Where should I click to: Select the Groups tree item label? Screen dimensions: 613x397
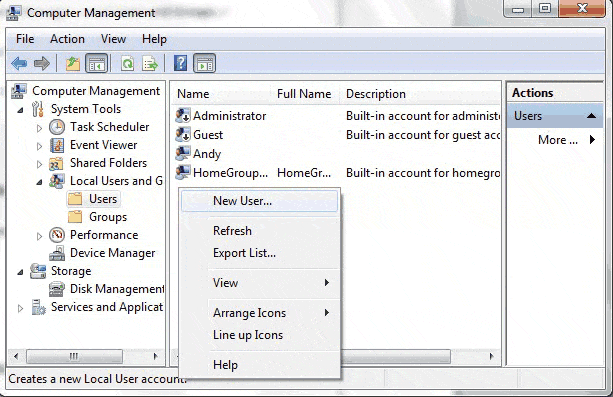click(108, 217)
